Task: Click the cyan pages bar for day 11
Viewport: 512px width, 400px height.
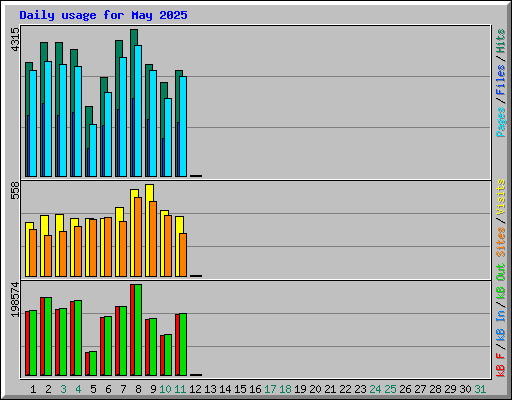Action: 183,127
